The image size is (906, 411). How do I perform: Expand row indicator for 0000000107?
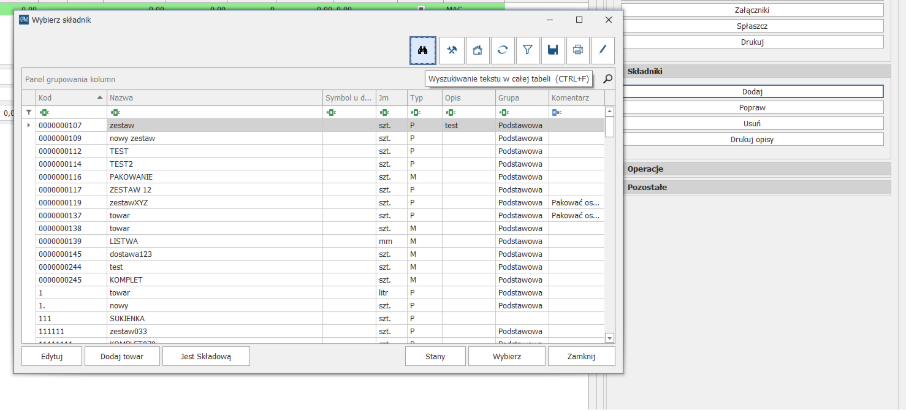pos(28,125)
